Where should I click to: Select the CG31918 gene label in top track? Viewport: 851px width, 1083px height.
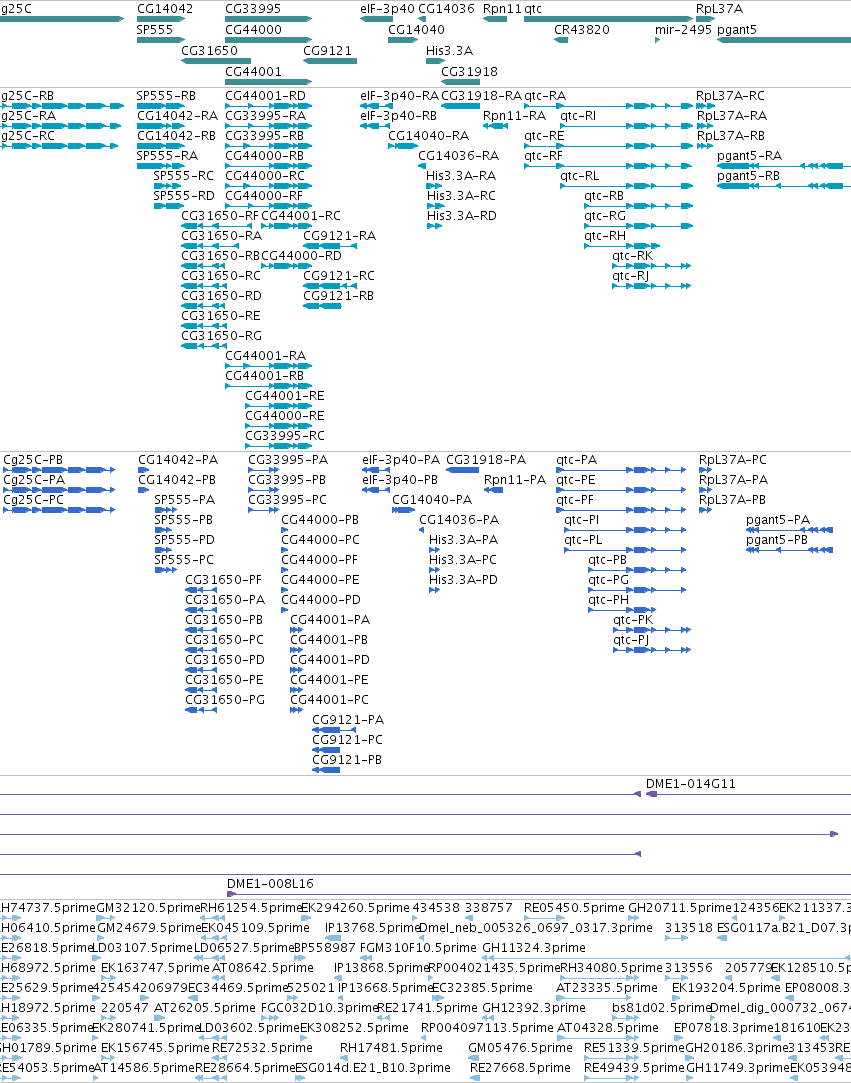(469, 71)
